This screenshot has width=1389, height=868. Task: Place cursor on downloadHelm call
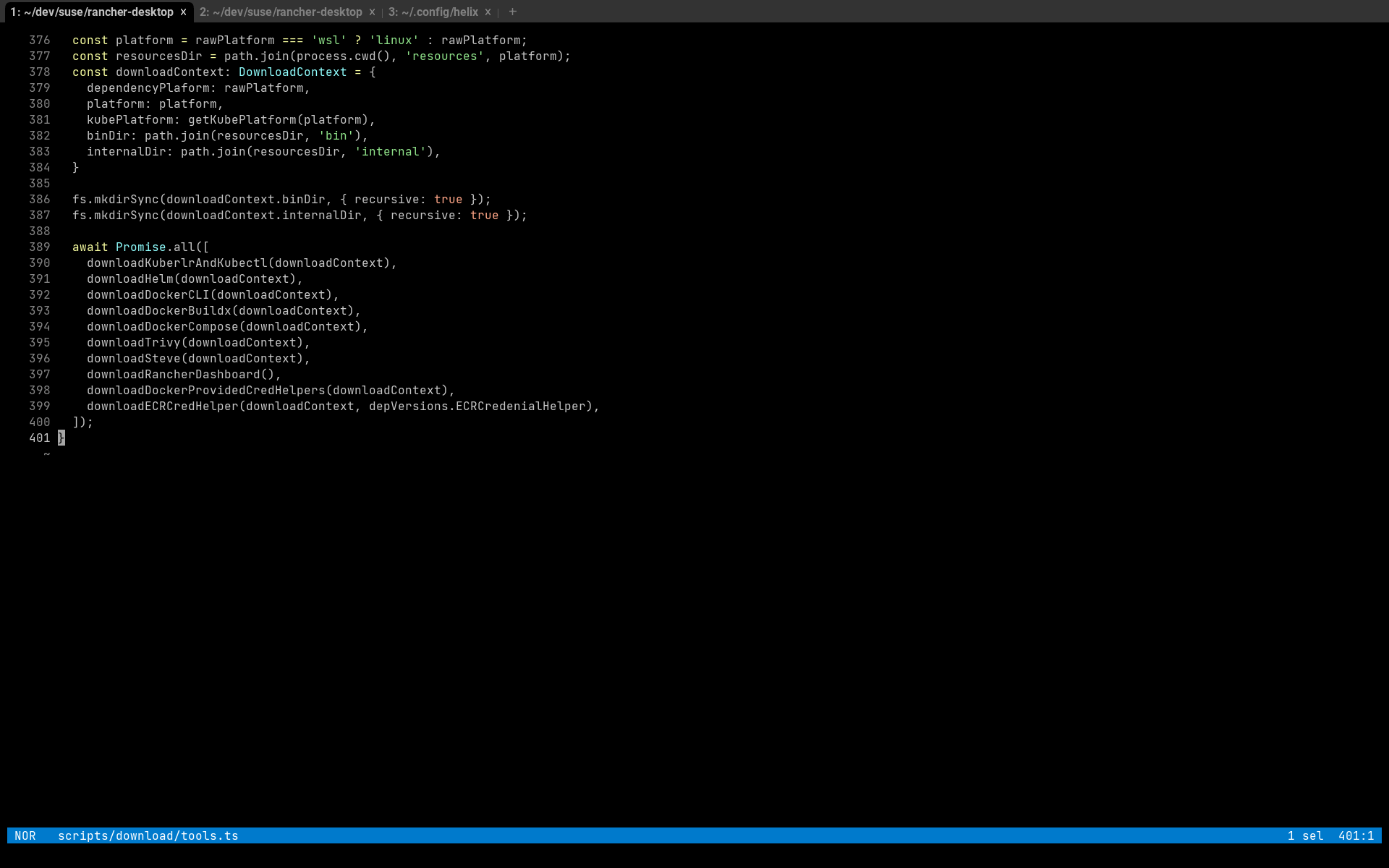[x=130, y=278]
